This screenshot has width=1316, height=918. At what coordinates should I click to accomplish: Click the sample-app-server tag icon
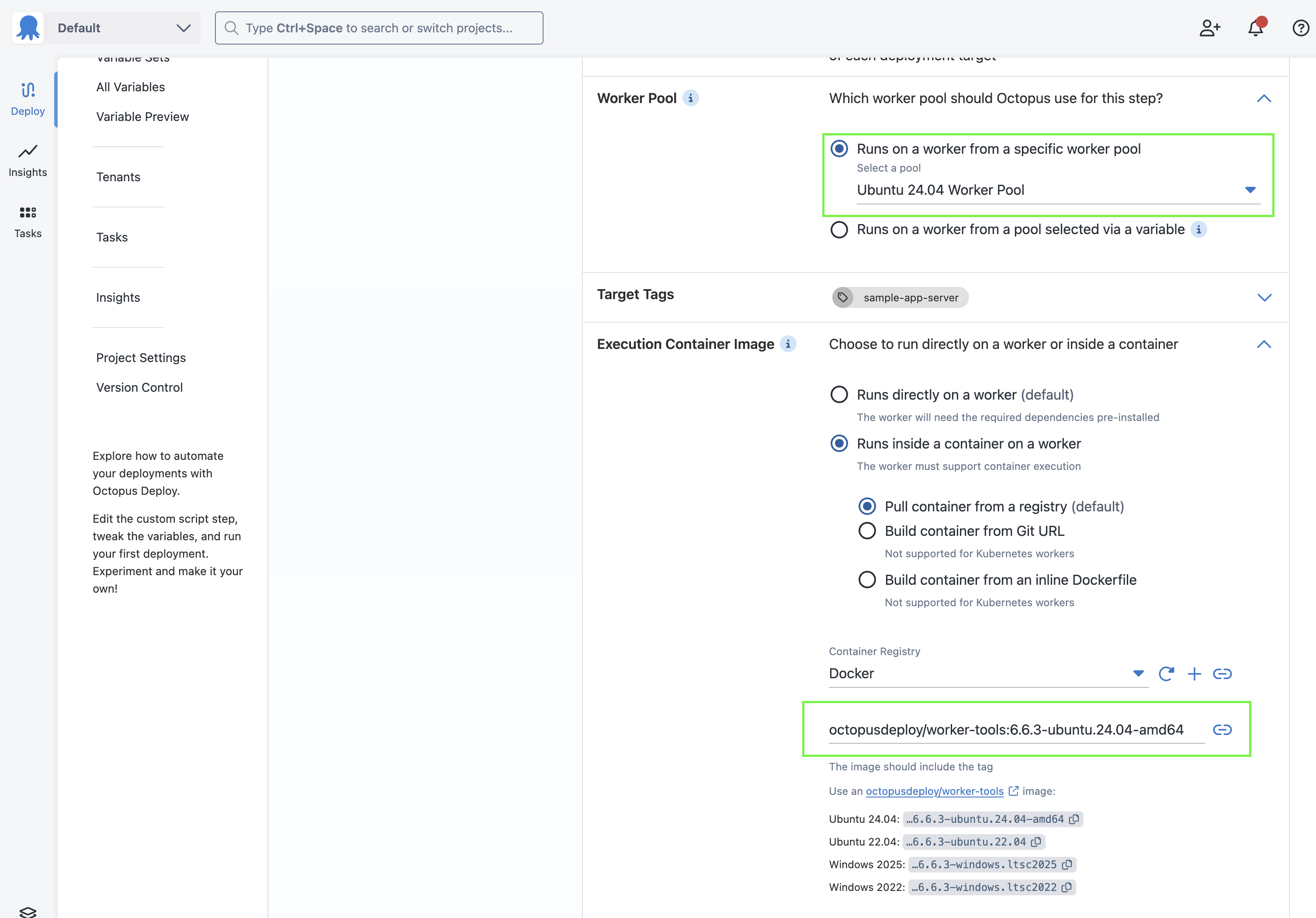pyautogui.click(x=842, y=297)
